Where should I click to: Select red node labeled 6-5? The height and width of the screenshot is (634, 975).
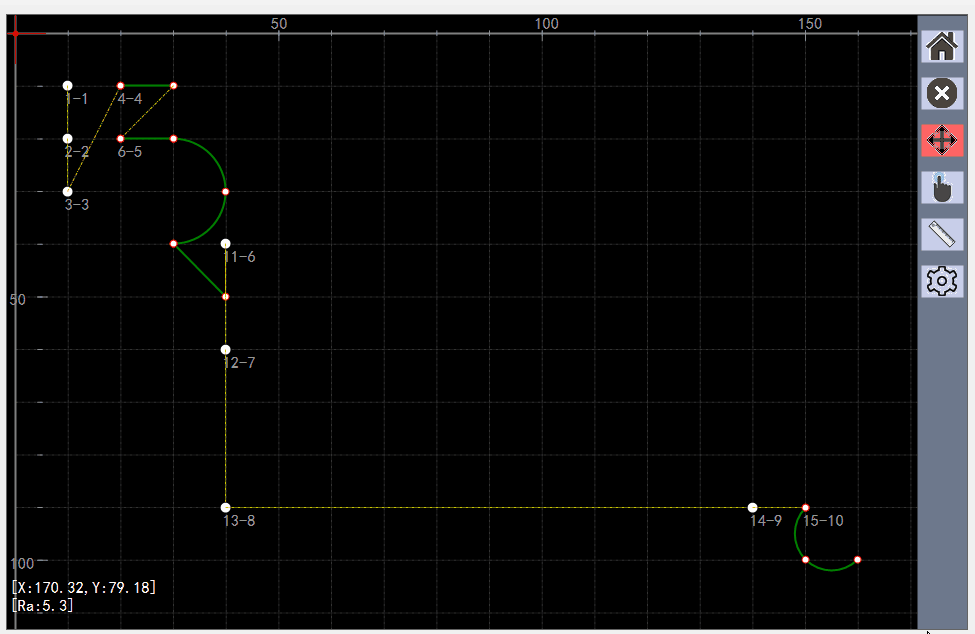point(121,139)
